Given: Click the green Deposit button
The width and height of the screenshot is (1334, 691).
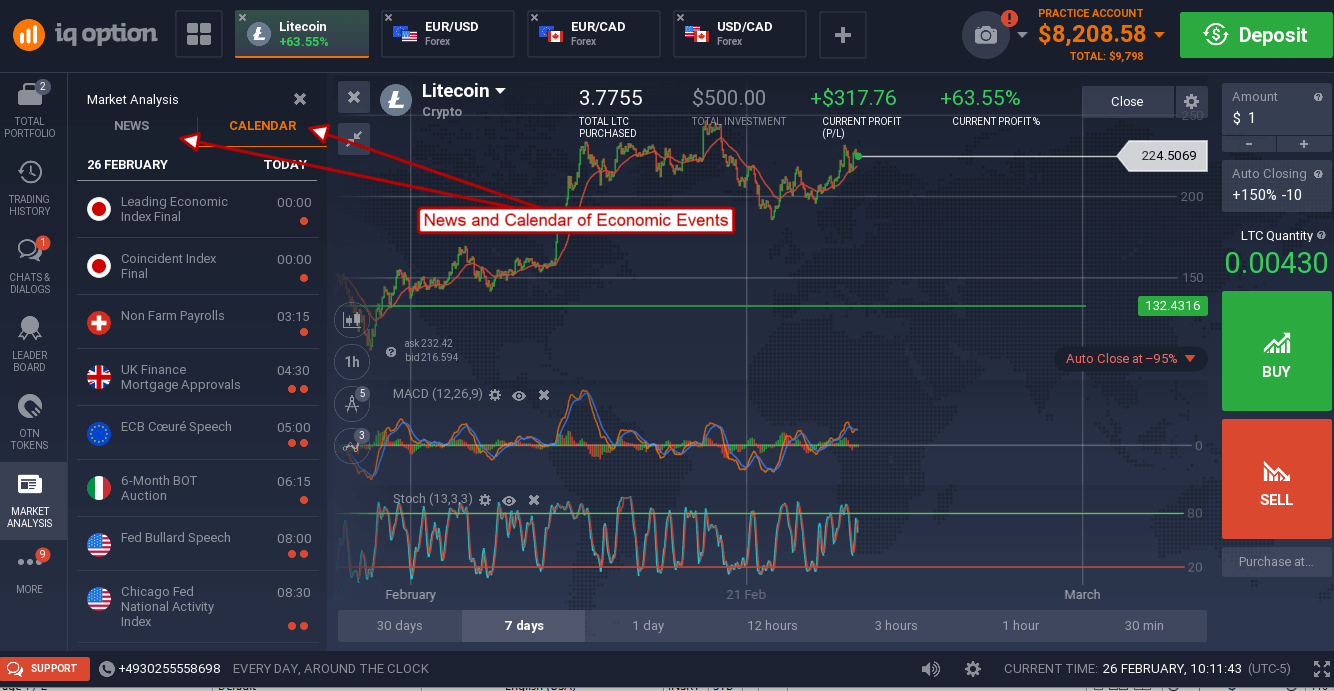Looking at the screenshot, I should tap(1255, 35).
